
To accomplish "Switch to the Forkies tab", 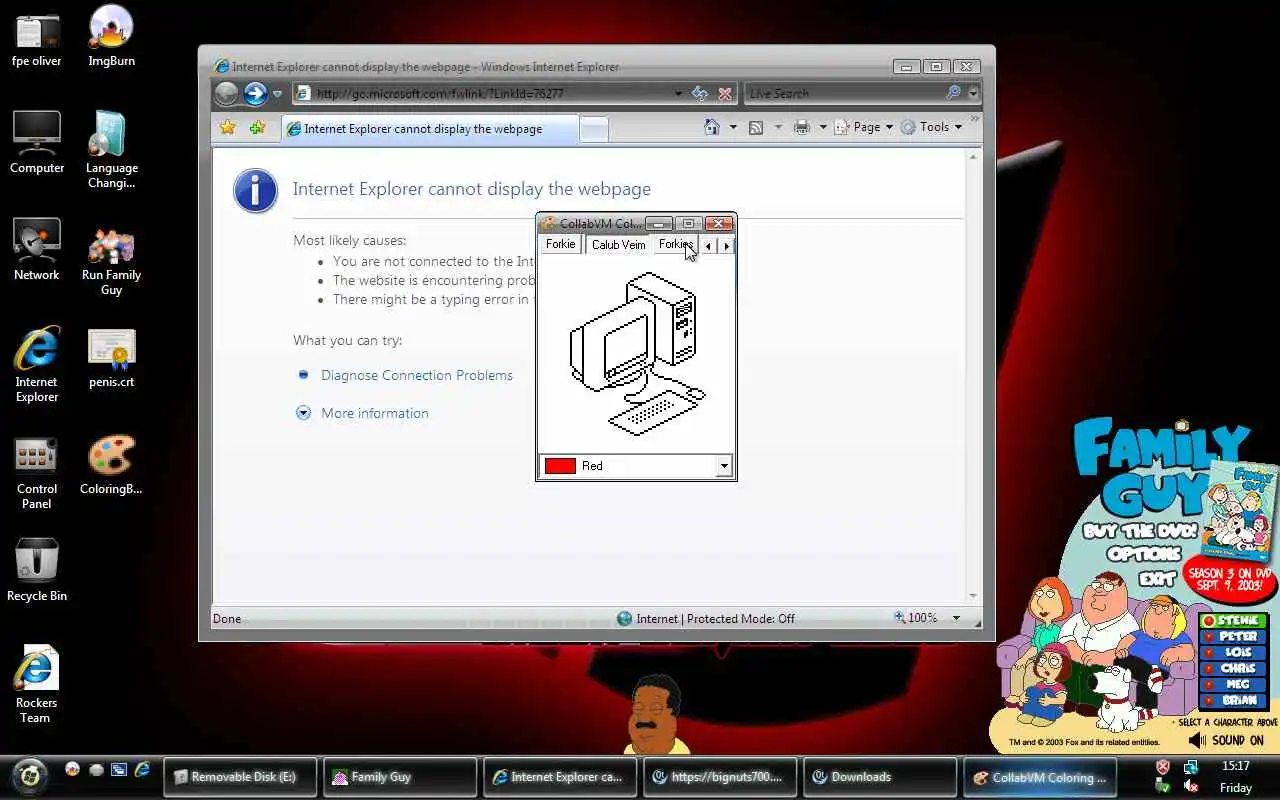I will pos(675,245).
